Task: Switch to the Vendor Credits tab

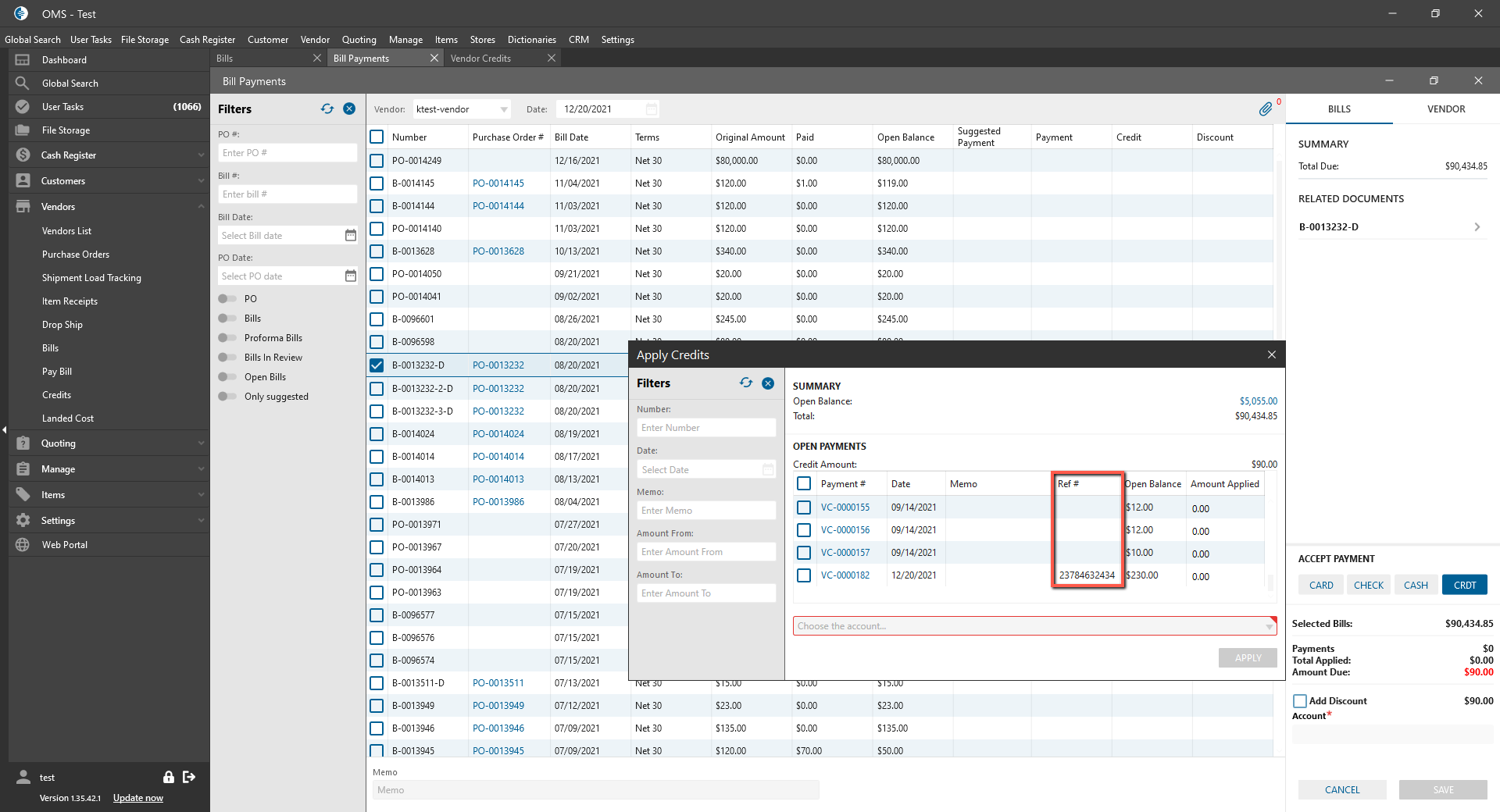Action: (480, 59)
